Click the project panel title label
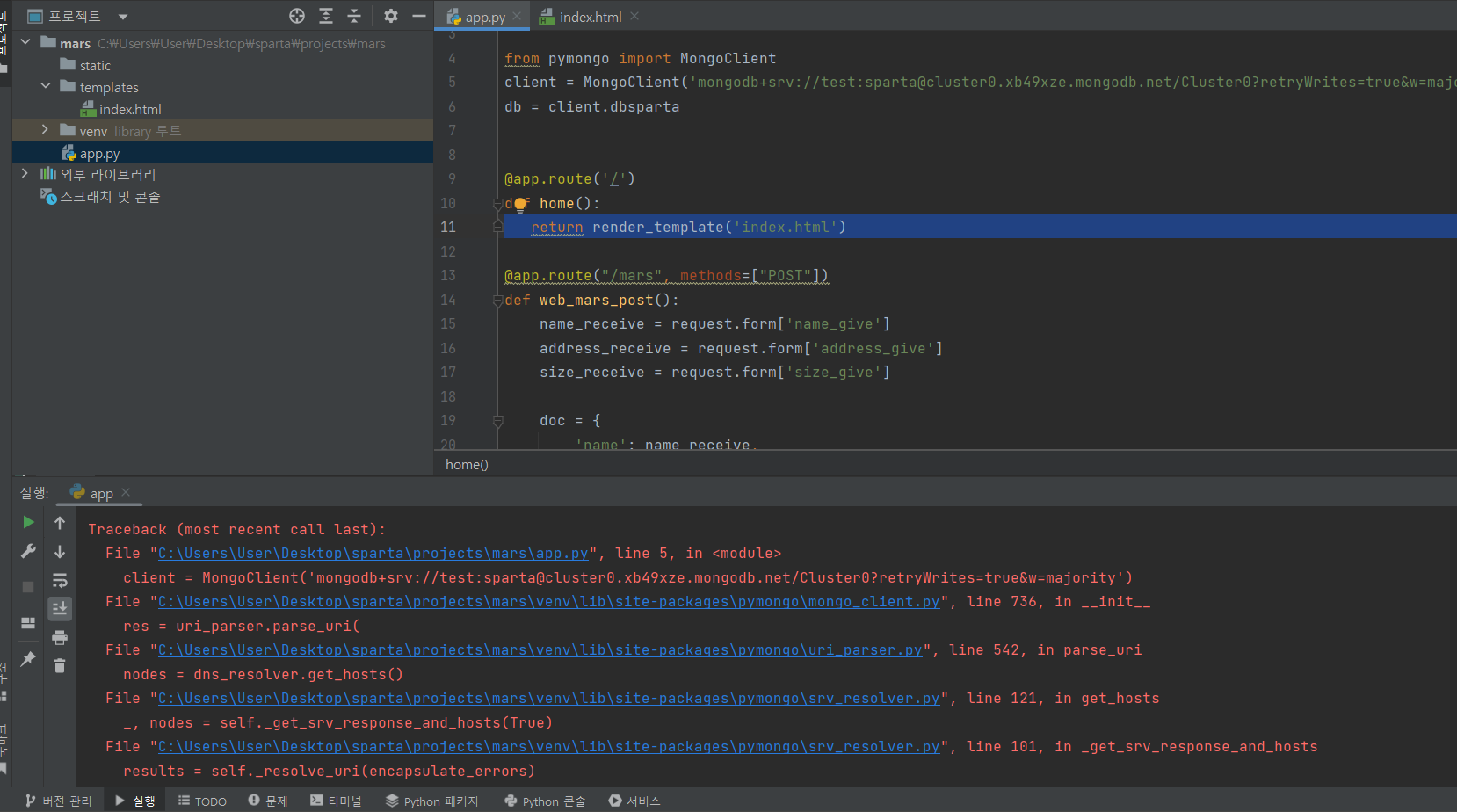Viewport: 1457px width, 812px height. point(75,16)
